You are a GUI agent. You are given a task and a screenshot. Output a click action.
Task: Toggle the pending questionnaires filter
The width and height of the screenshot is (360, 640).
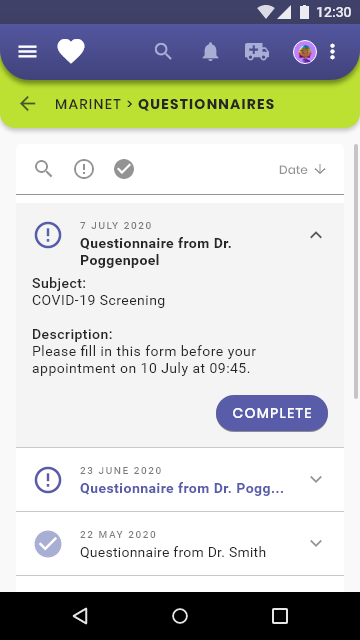[84, 169]
